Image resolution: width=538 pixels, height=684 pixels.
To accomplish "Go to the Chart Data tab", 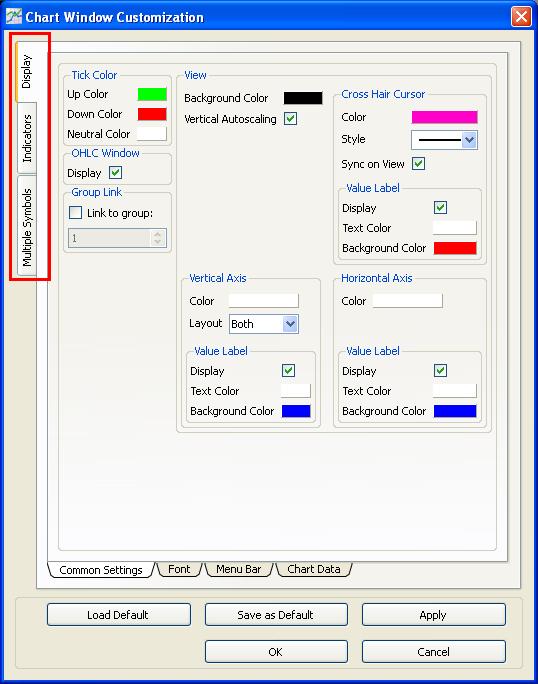I will click(314, 569).
